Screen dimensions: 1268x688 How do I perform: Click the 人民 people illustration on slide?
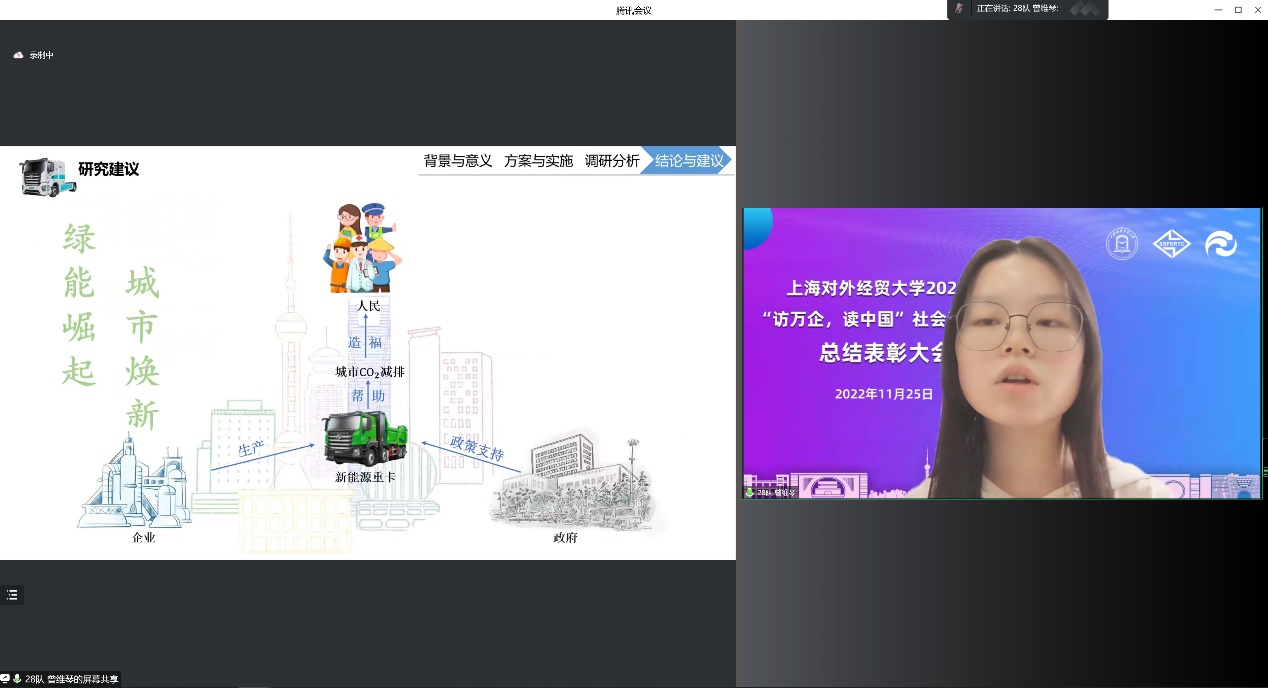364,249
